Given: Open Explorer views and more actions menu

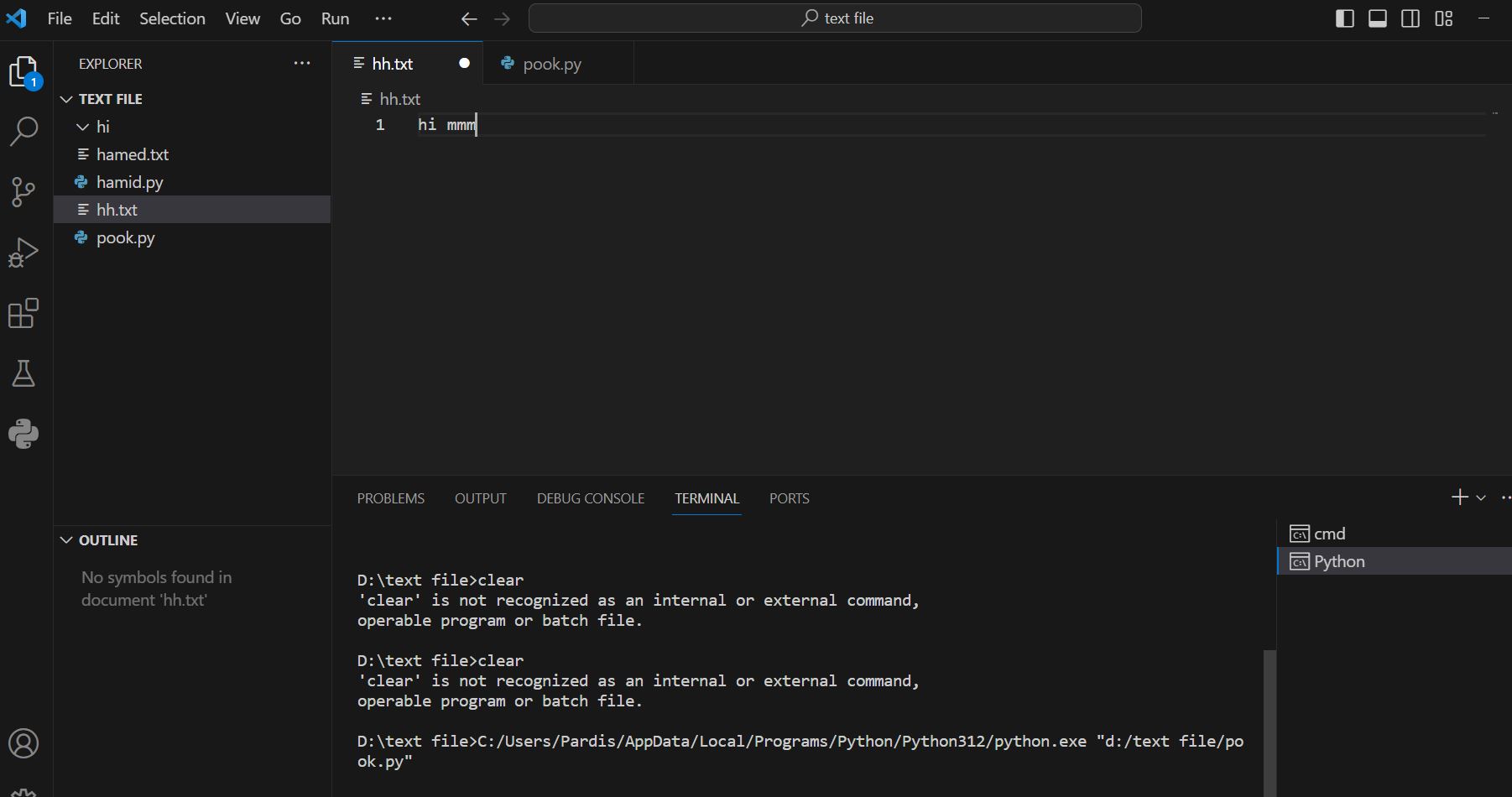Looking at the screenshot, I should 302,63.
